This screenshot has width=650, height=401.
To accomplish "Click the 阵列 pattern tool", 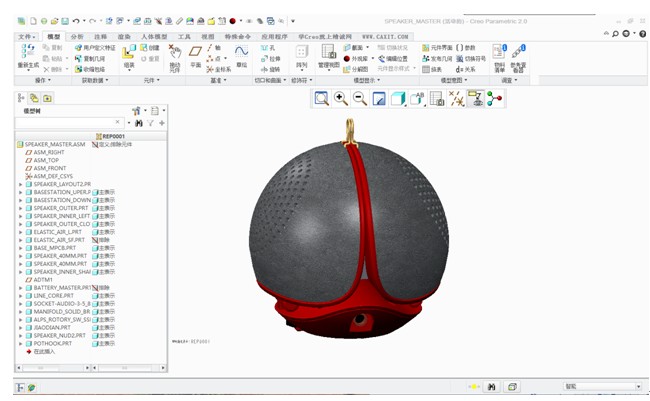I will (x=301, y=57).
